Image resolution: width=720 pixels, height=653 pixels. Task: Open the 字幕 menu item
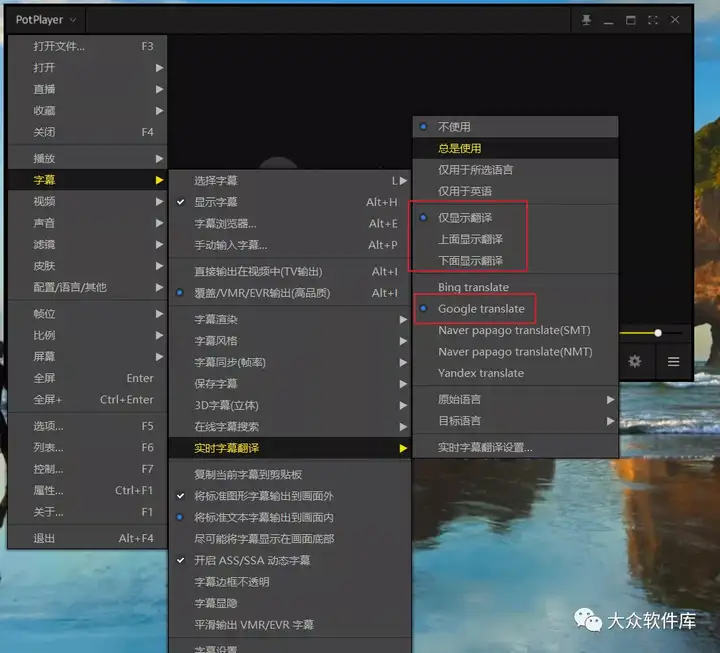[x=87, y=180]
